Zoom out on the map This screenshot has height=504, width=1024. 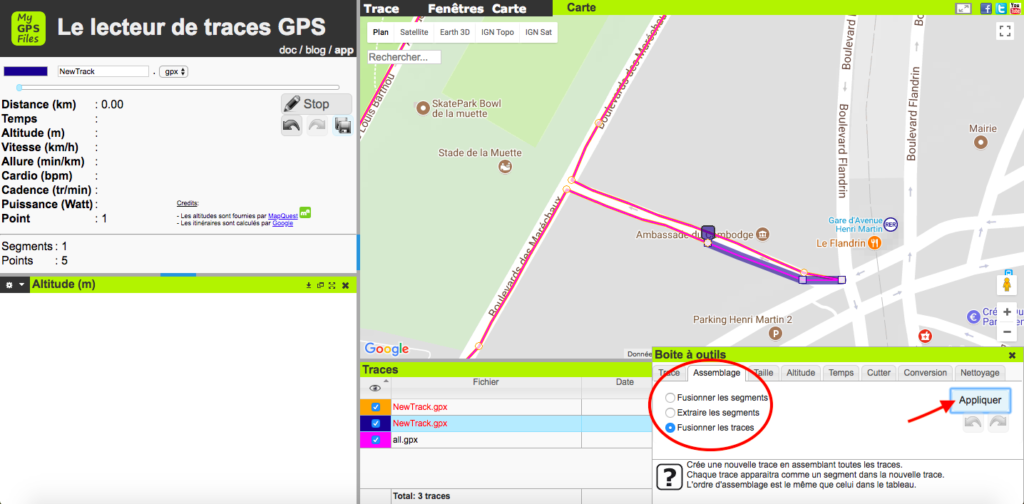[x=1007, y=332]
